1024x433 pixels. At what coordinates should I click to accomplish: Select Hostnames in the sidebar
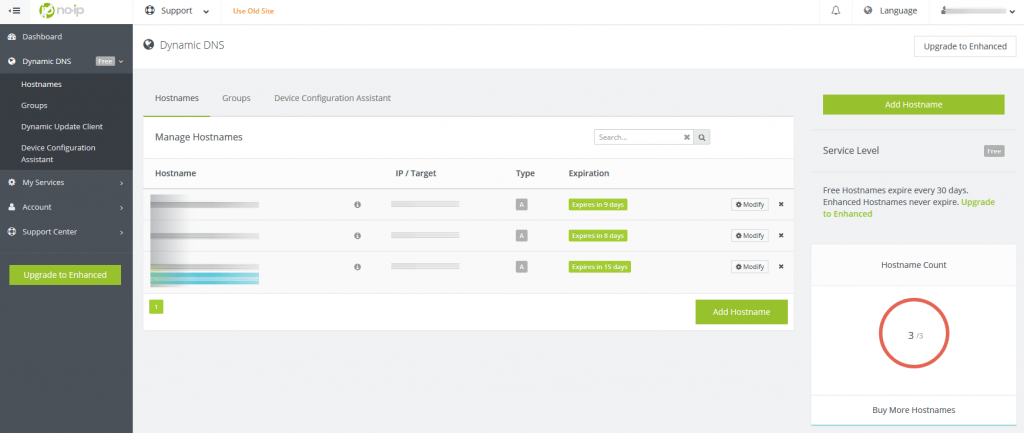coord(41,84)
